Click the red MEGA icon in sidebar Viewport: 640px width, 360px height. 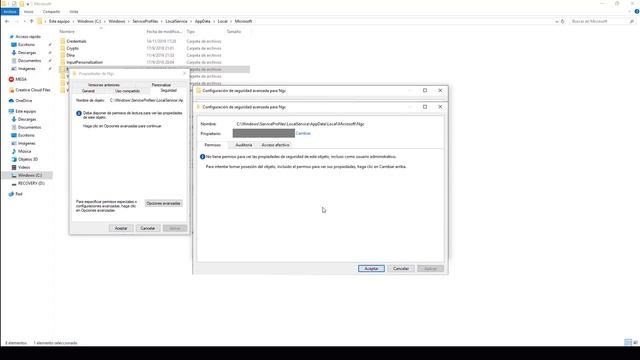(x=11, y=79)
